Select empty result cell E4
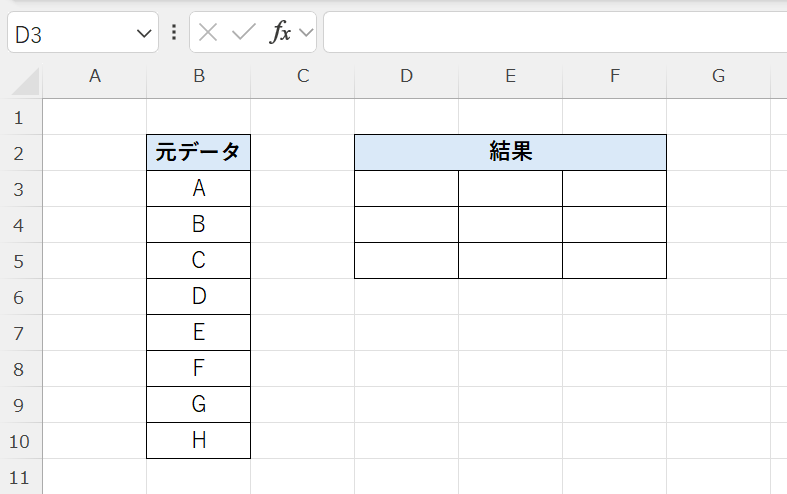The height and width of the screenshot is (494, 787). click(x=510, y=225)
